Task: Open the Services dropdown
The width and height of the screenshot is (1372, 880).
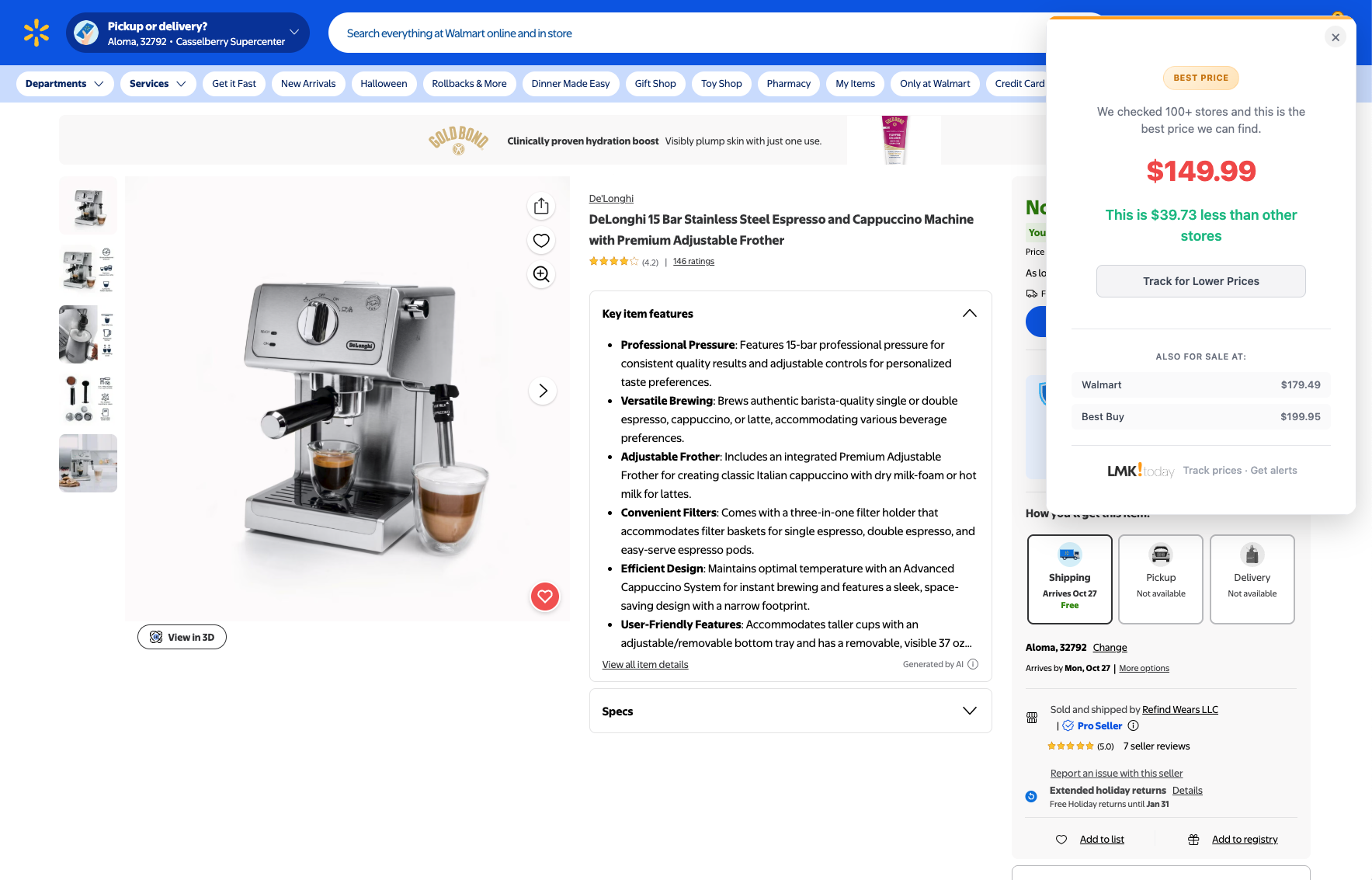Action: click(x=158, y=84)
